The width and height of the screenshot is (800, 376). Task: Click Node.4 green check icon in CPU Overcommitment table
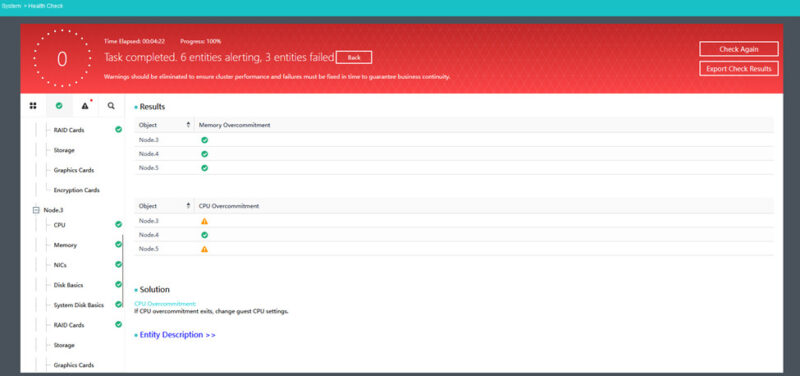[x=205, y=235]
